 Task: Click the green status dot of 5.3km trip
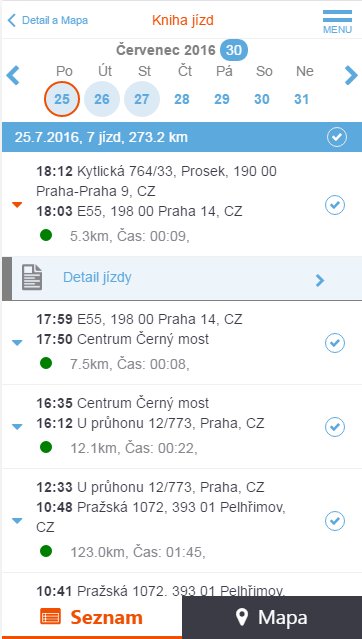[x=46, y=235]
